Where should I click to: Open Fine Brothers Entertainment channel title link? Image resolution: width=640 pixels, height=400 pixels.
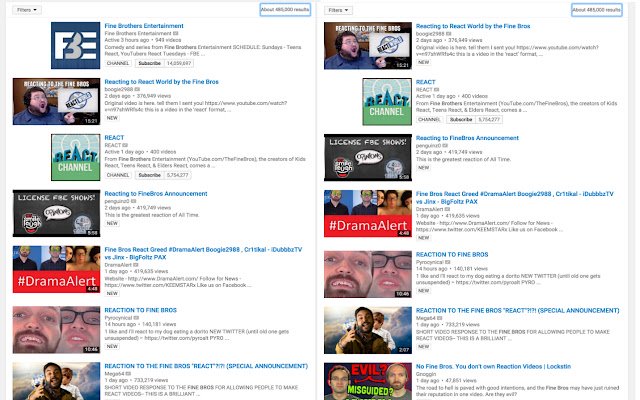[x=144, y=26]
